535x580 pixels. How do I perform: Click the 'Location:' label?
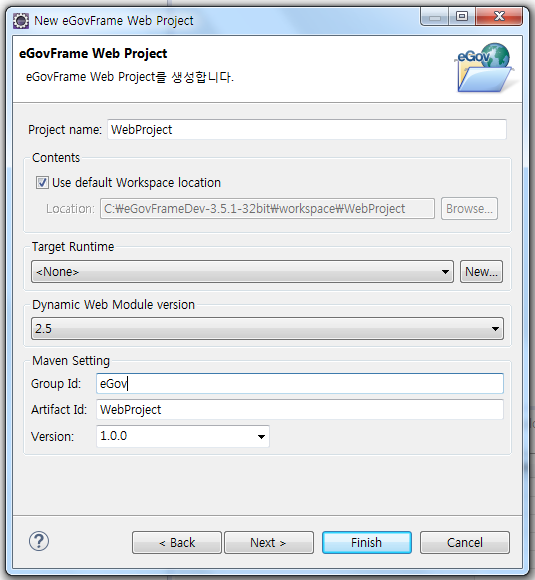click(x=70, y=209)
